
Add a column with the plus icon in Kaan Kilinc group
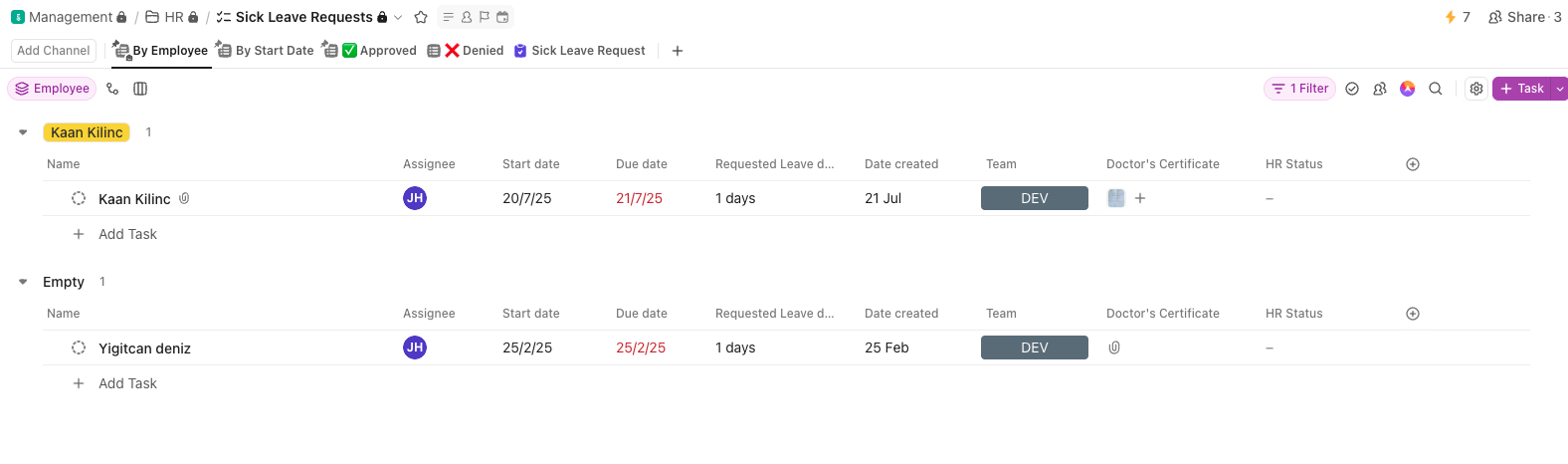coord(1413,164)
